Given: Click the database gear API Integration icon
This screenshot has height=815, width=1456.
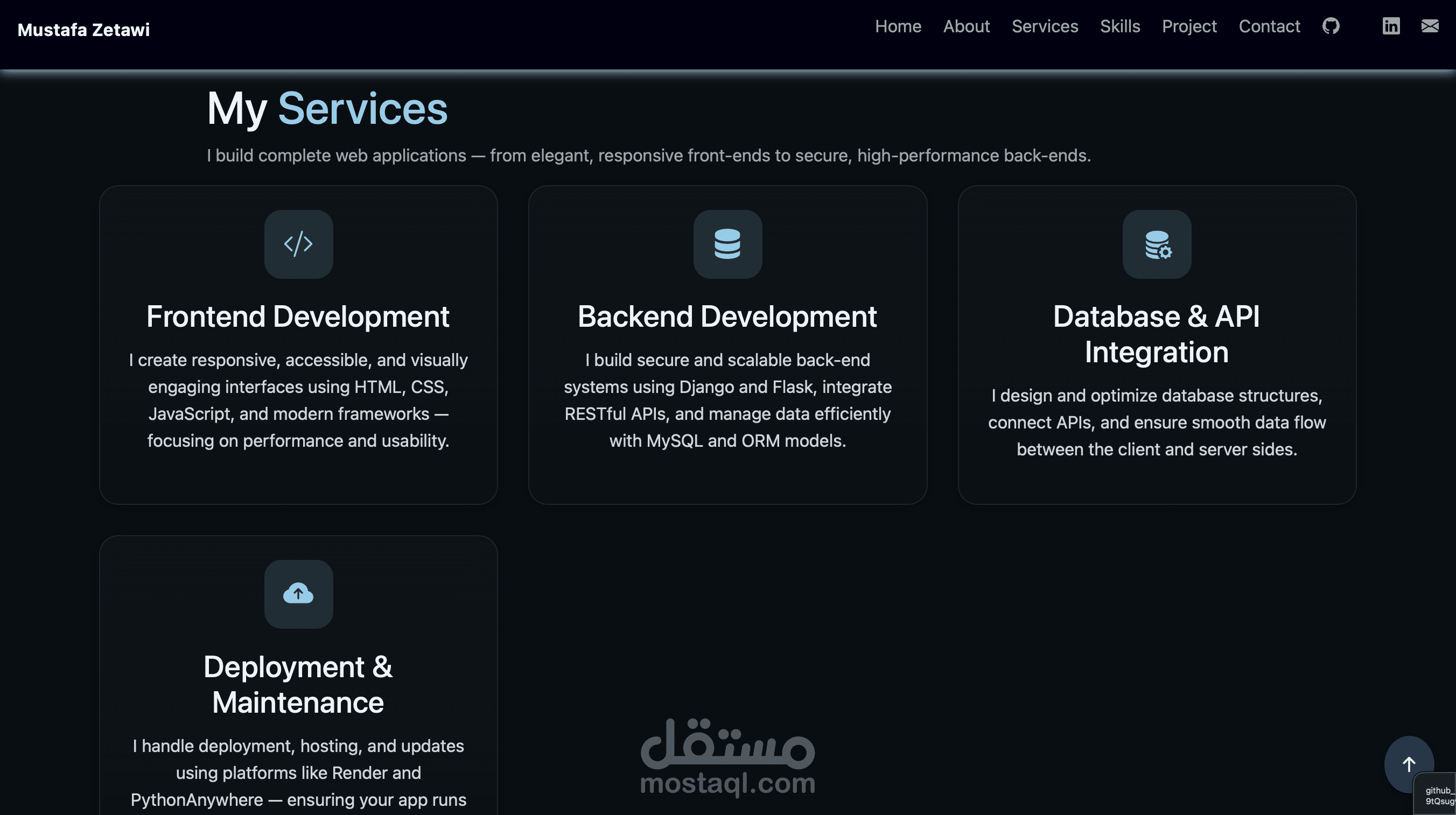Looking at the screenshot, I should (1157, 244).
